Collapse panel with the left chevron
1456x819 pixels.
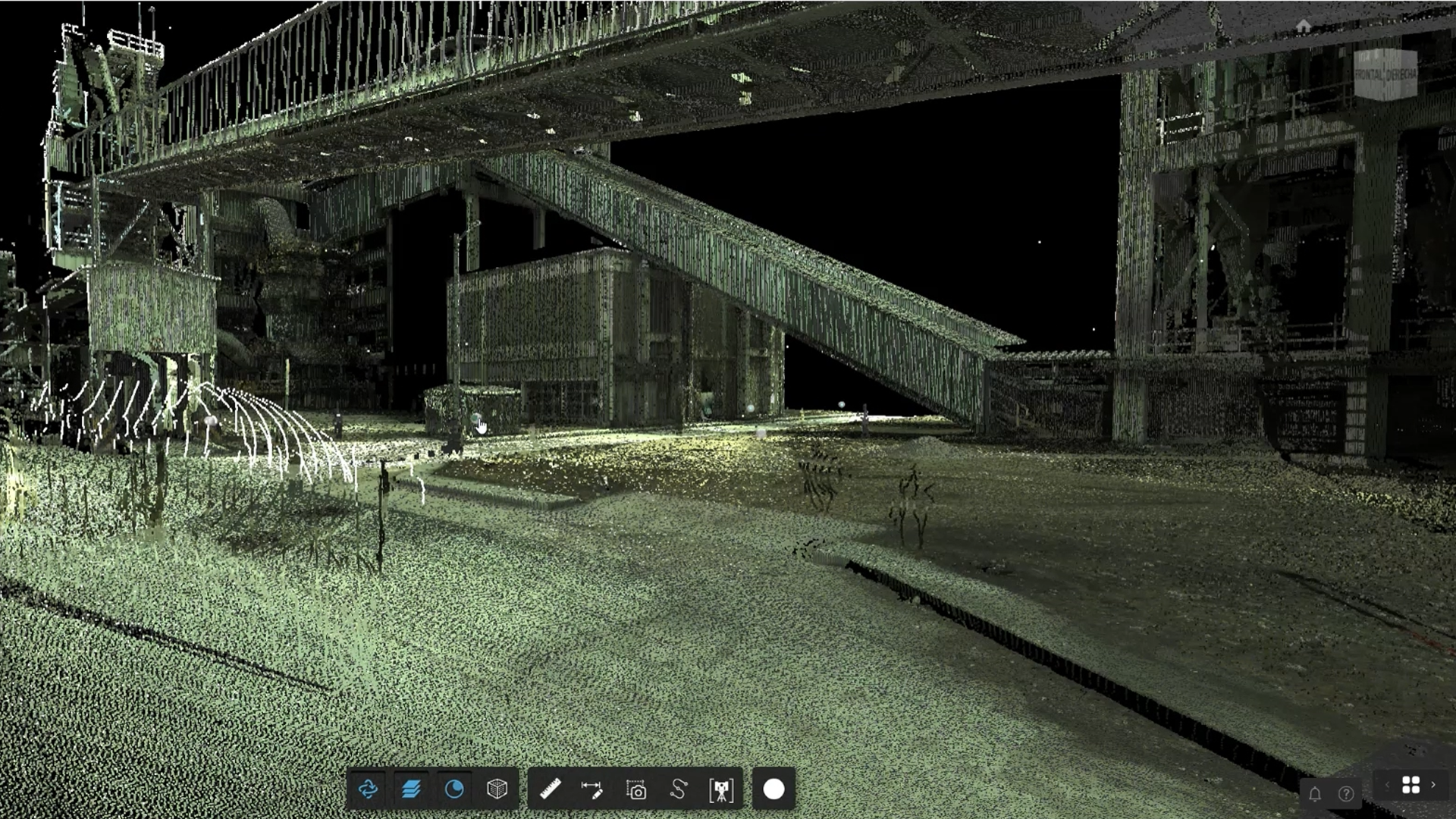pos(1387,785)
